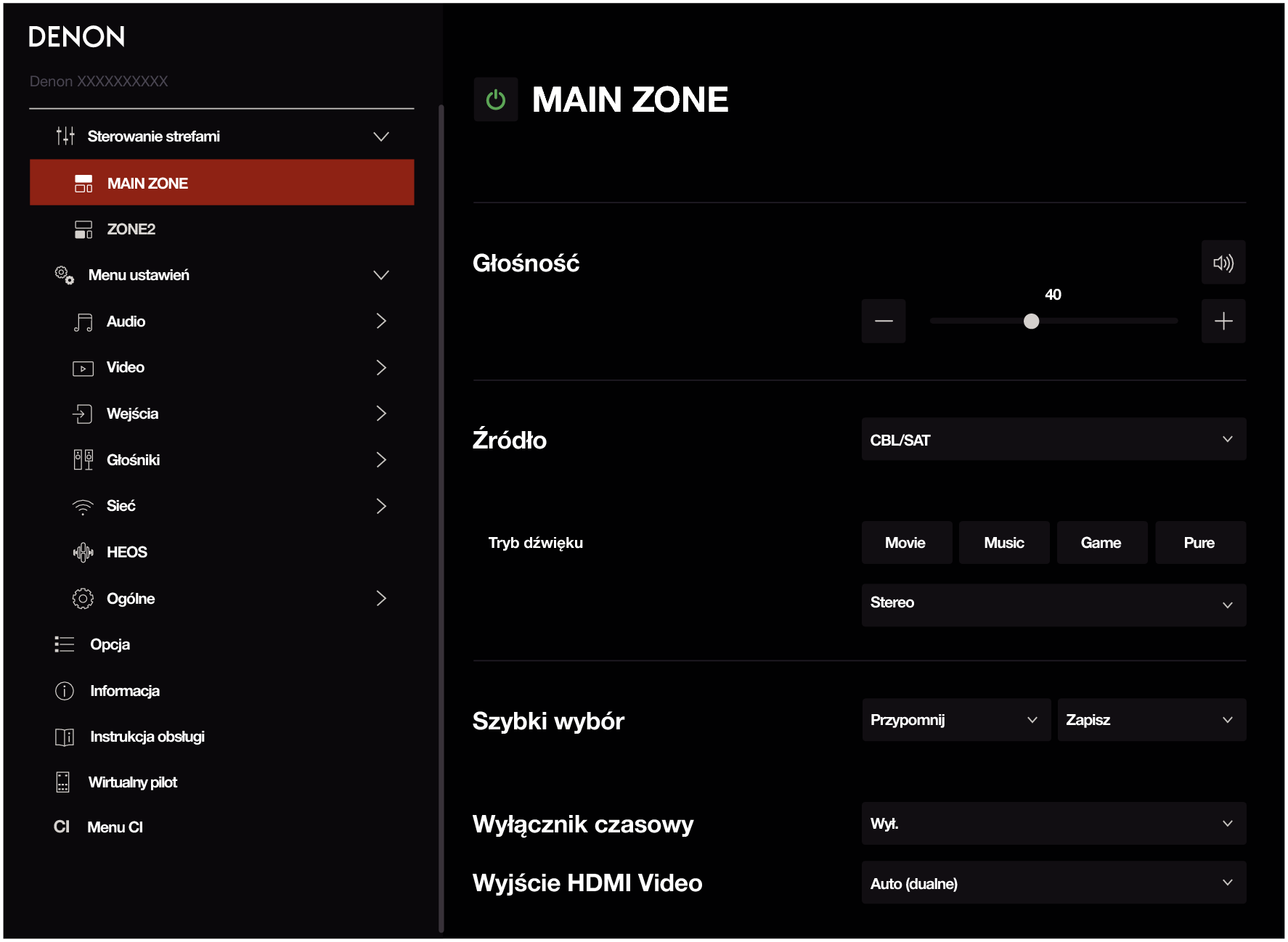Collapse the Menu ustawień section chevron

pyautogui.click(x=381, y=275)
